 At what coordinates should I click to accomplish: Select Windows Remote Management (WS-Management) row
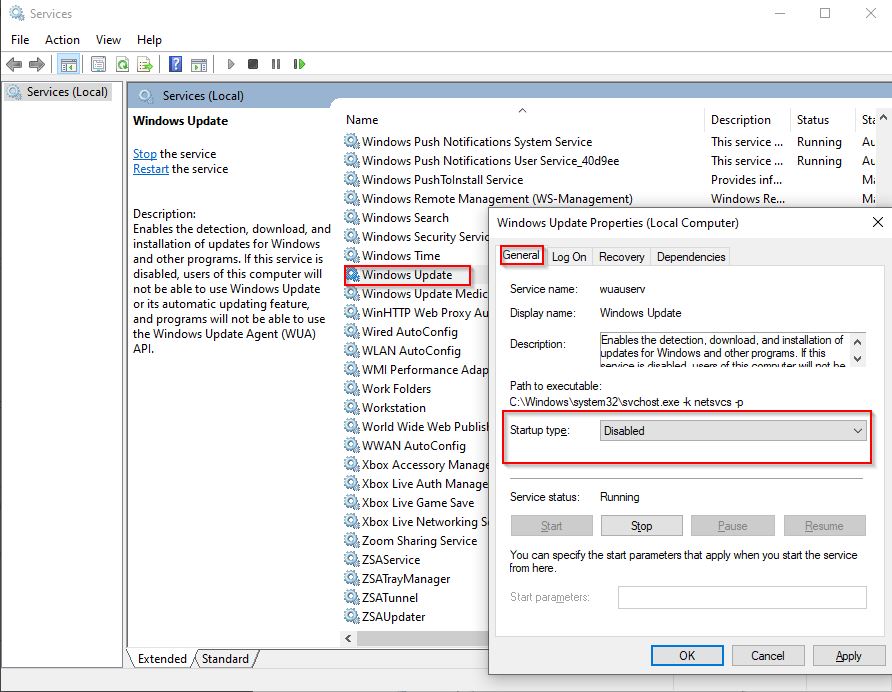(497, 199)
